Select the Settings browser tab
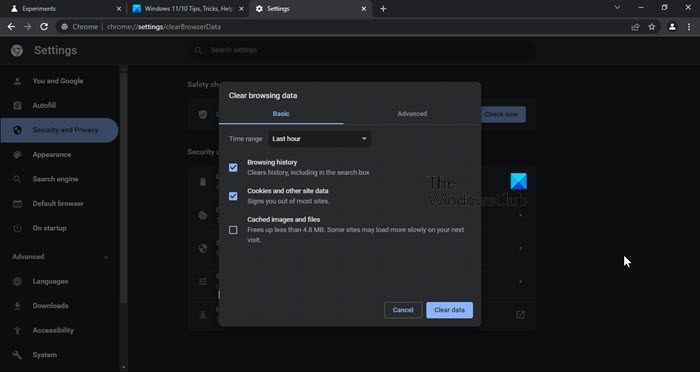This screenshot has width=700, height=373. pos(311,8)
